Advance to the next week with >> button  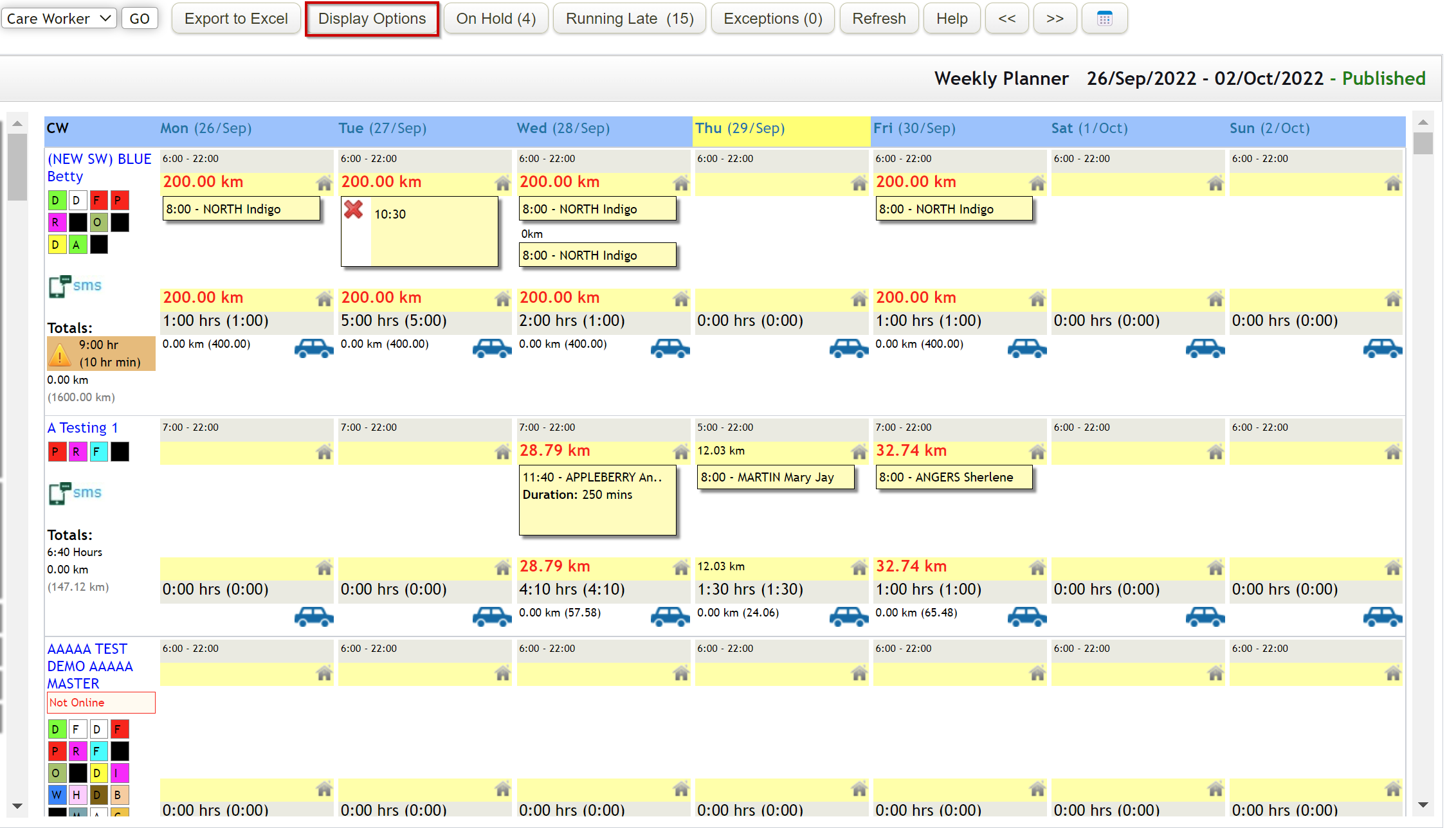(x=1055, y=19)
